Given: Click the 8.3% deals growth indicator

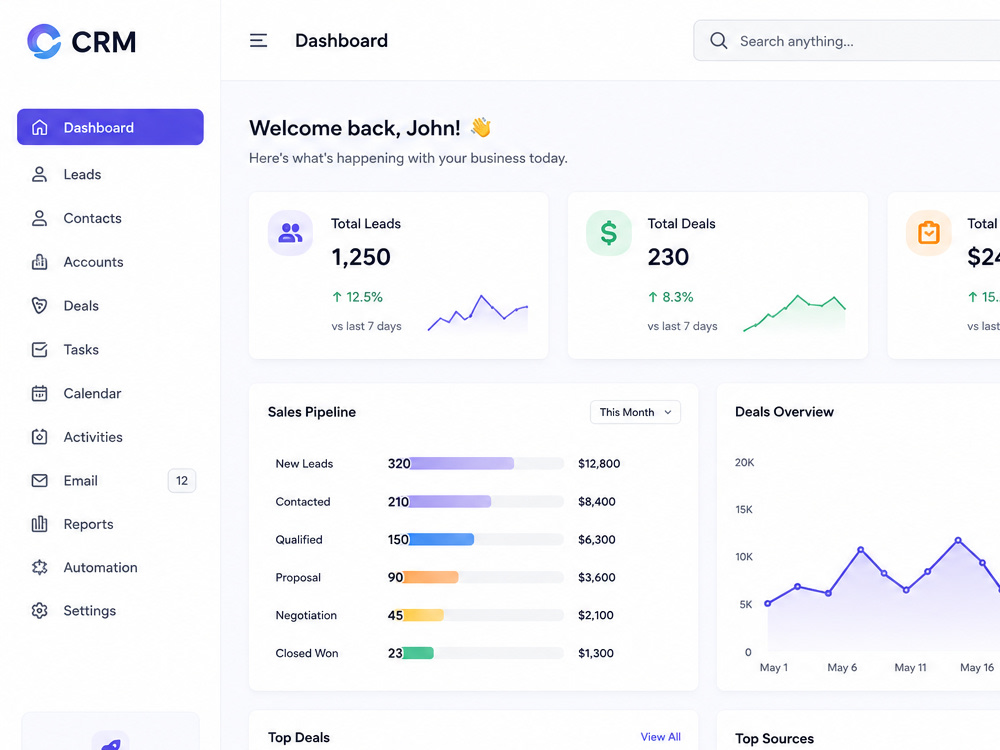Looking at the screenshot, I should coord(670,297).
